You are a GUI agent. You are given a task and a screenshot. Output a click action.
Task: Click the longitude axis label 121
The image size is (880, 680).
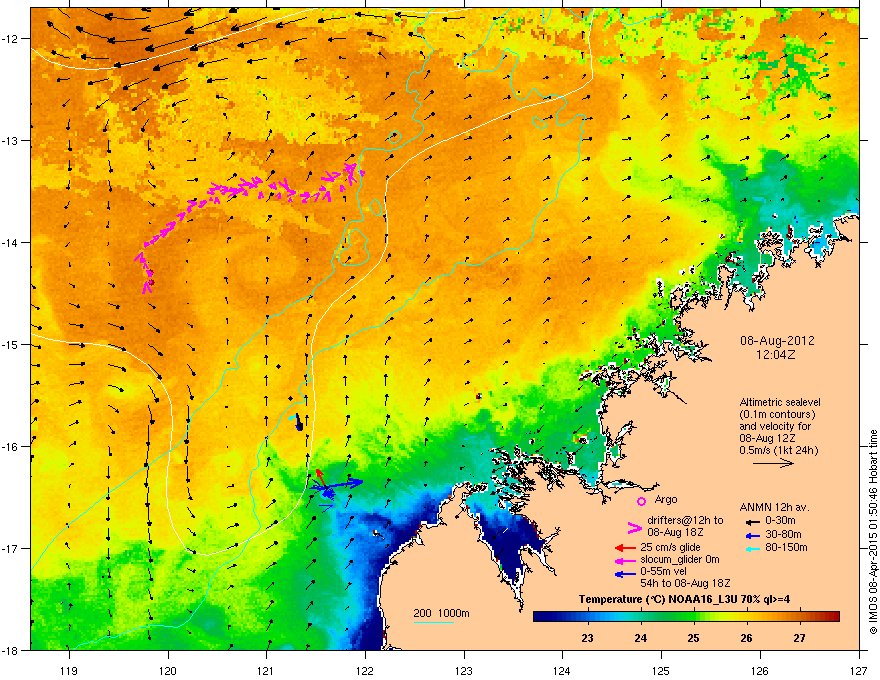click(x=266, y=671)
